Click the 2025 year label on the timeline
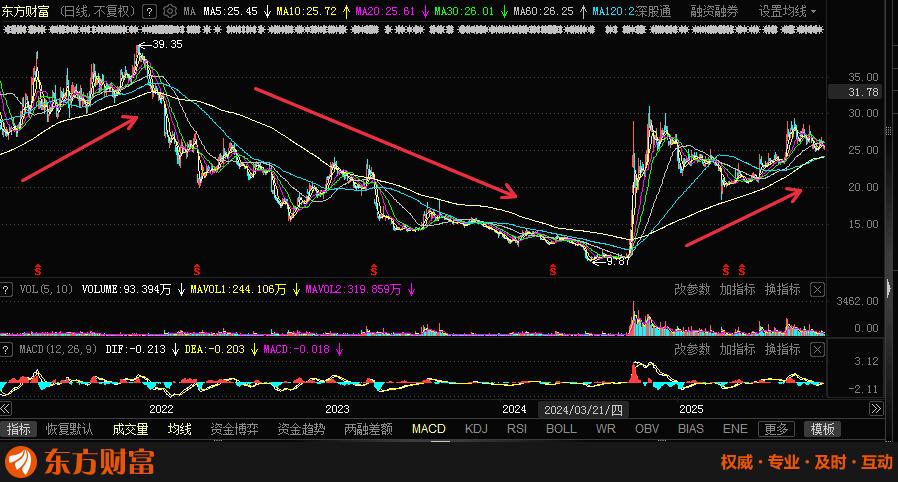 (x=691, y=409)
